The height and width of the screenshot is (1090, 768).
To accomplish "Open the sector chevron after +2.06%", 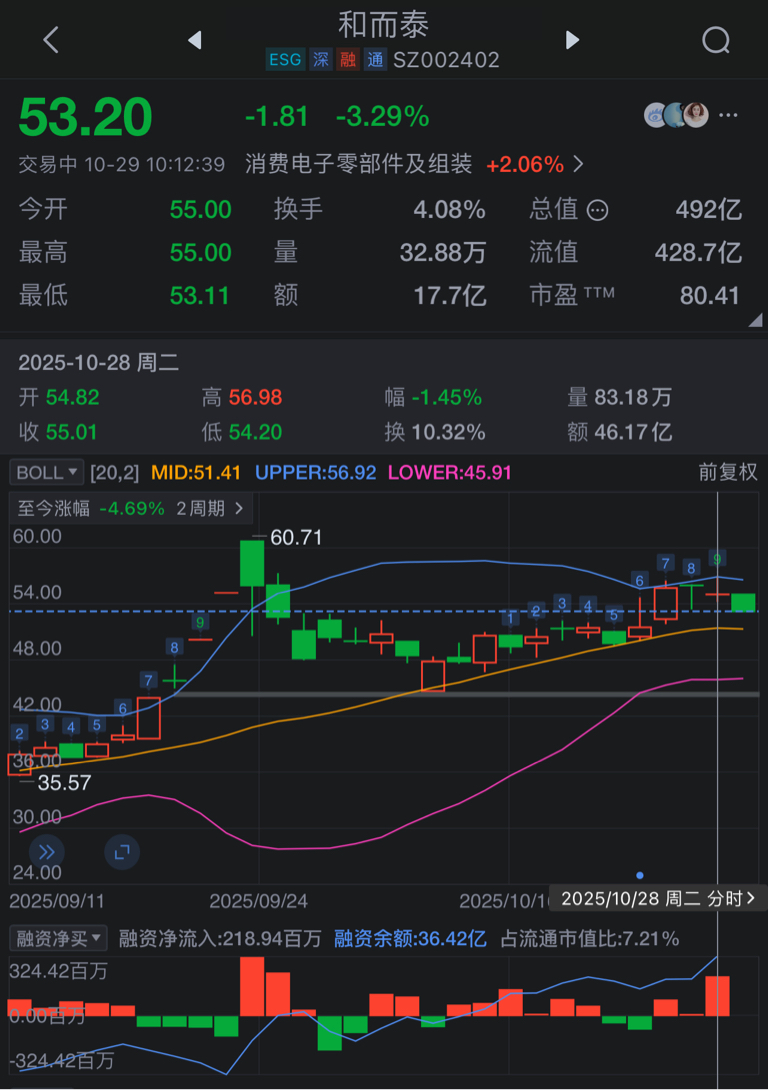I will (578, 165).
